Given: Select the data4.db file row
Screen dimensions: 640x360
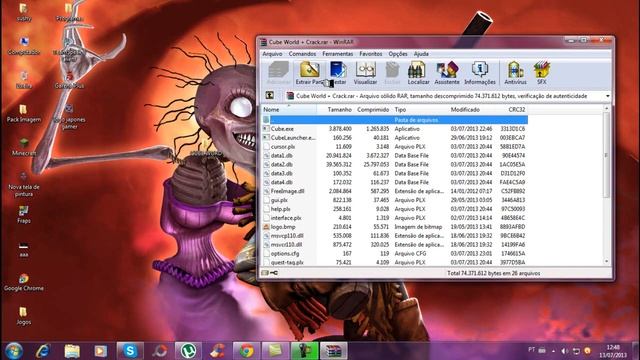Looking at the screenshot, I should pyautogui.click(x=395, y=182).
